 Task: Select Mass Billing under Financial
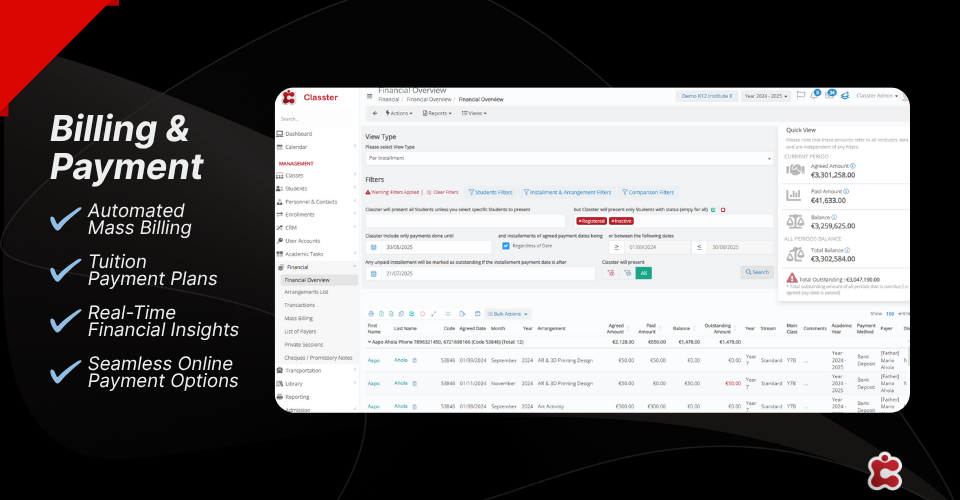pyautogui.click(x=299, y=318)
